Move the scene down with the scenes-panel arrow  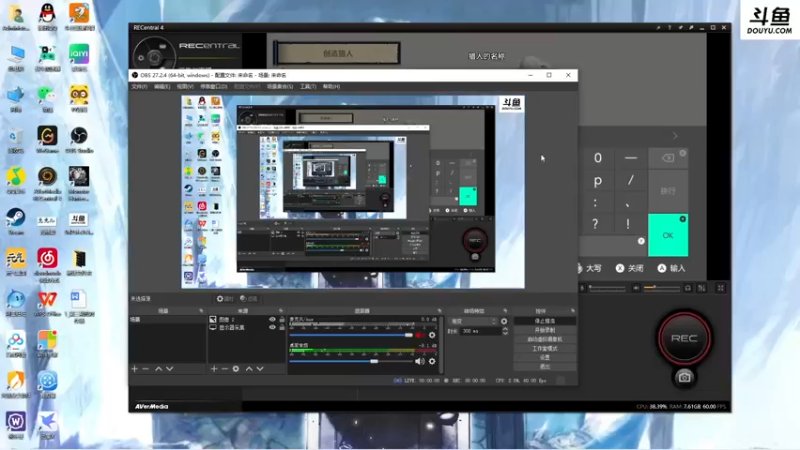point(169,368)
